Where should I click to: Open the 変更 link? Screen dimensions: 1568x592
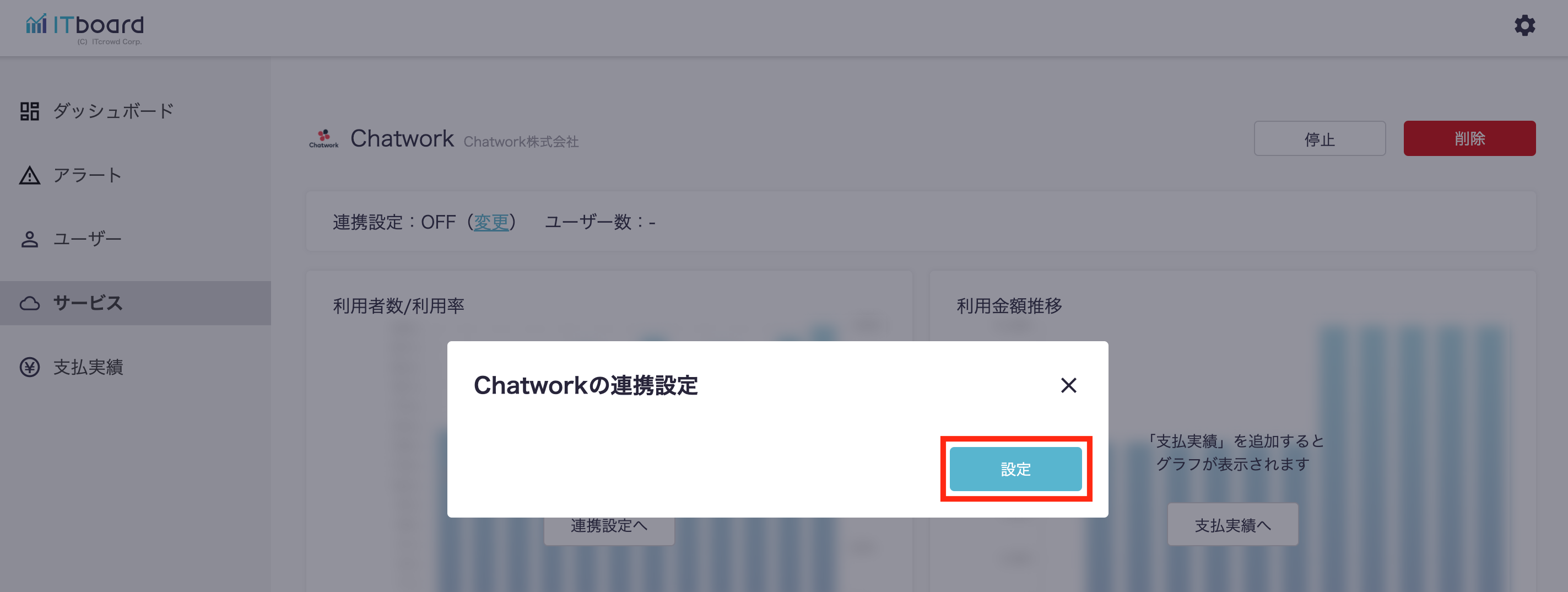pos(490,222)
